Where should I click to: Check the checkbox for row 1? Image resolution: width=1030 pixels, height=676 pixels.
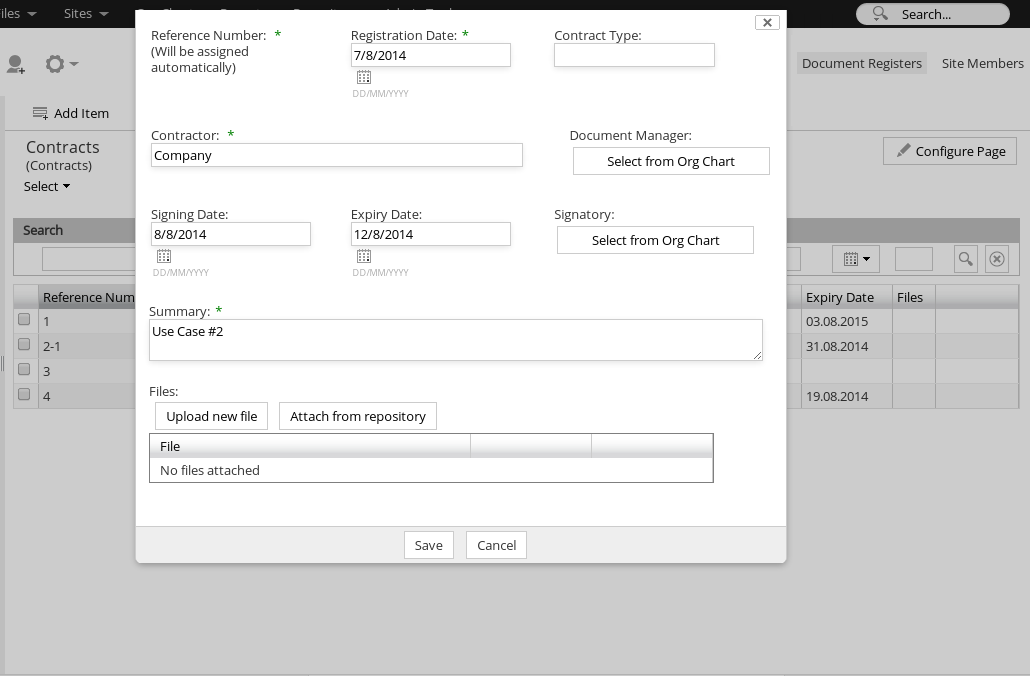tap(24, 320)
